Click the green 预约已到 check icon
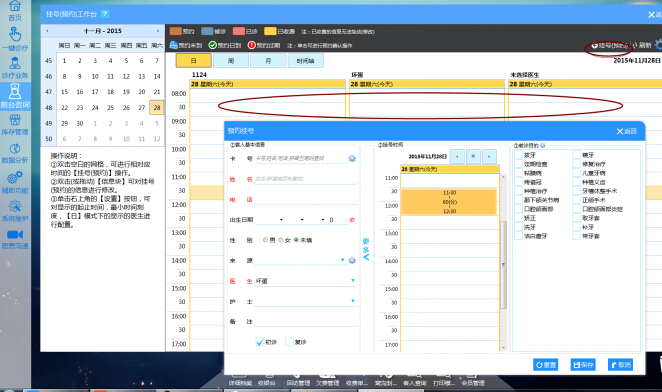Viewport: 662px width, 392px height. [x=212, y=45]
